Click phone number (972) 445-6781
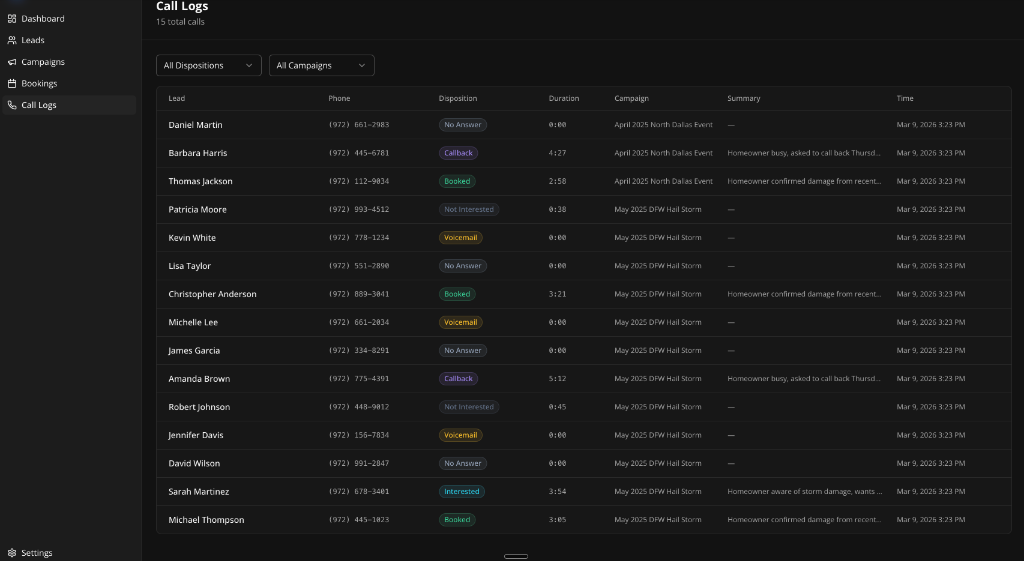This screenshot has width=1024, height=561. (359, 153)
